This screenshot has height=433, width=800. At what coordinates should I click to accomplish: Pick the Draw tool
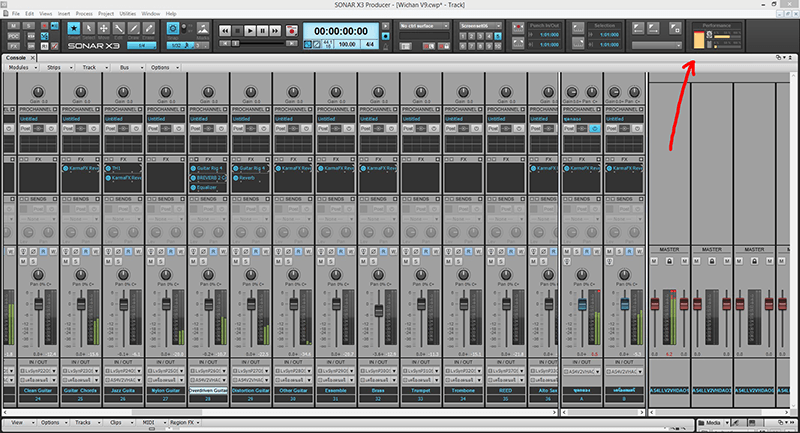coord(134,29)
